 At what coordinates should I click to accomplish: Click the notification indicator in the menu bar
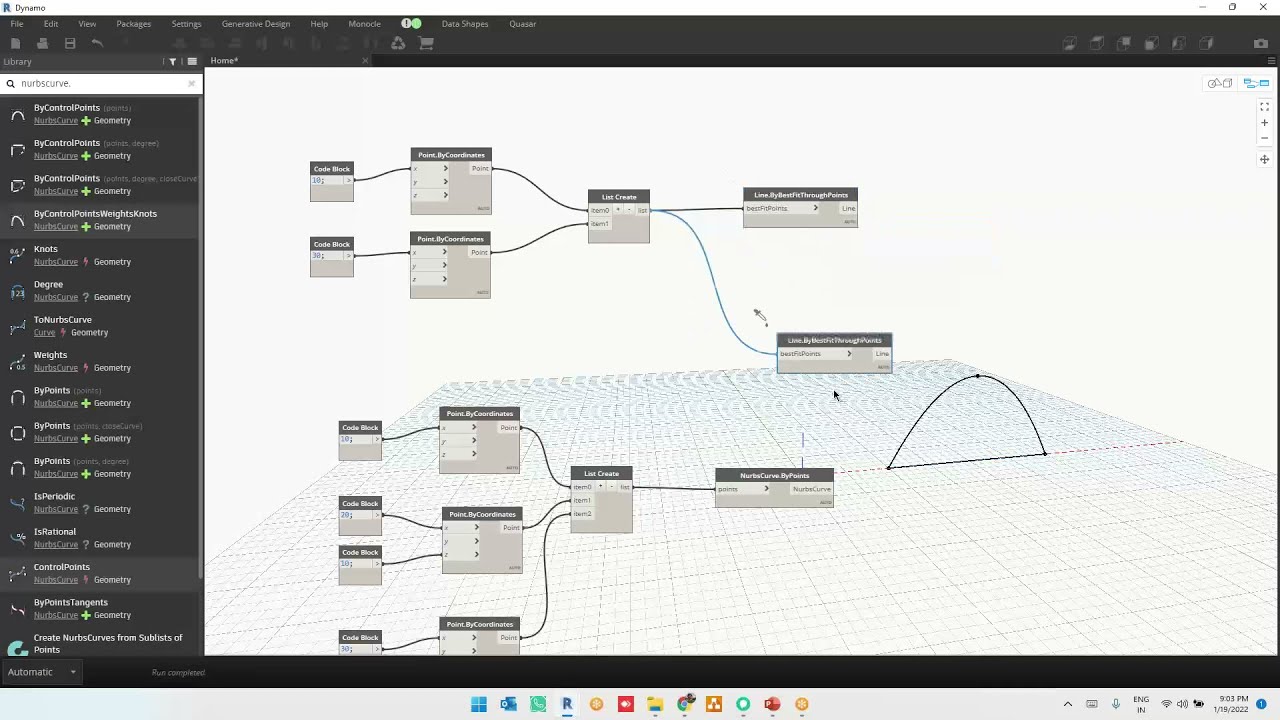click(411, 23)
